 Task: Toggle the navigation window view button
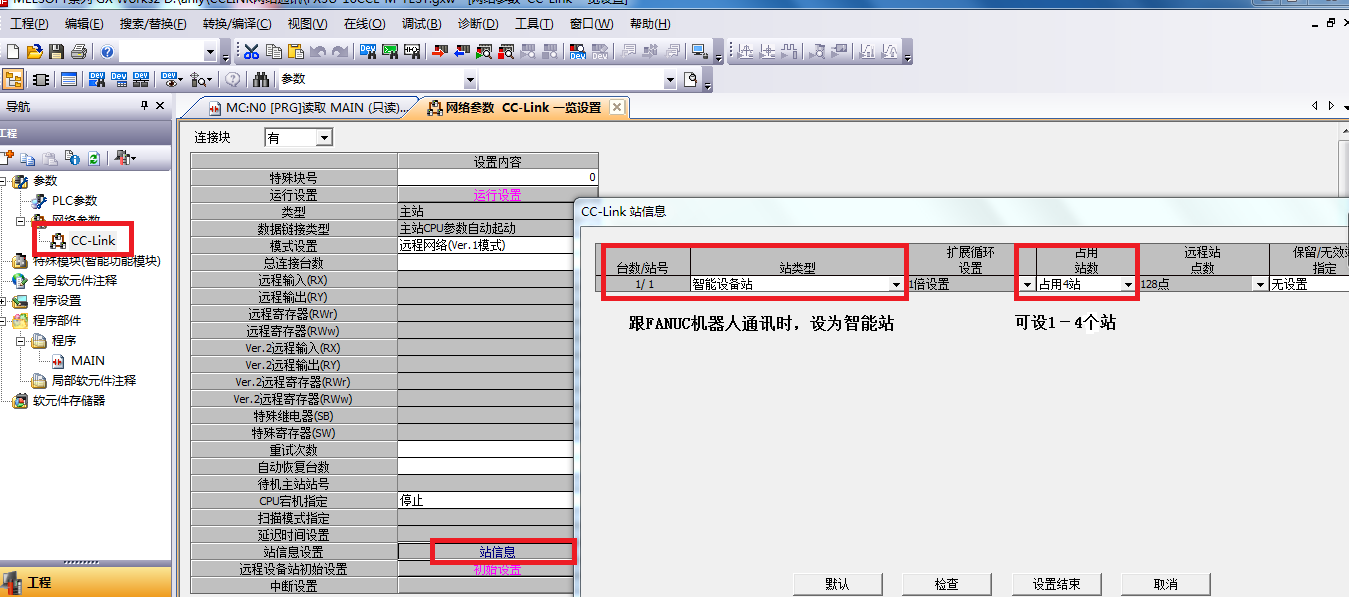pos(14,80)
